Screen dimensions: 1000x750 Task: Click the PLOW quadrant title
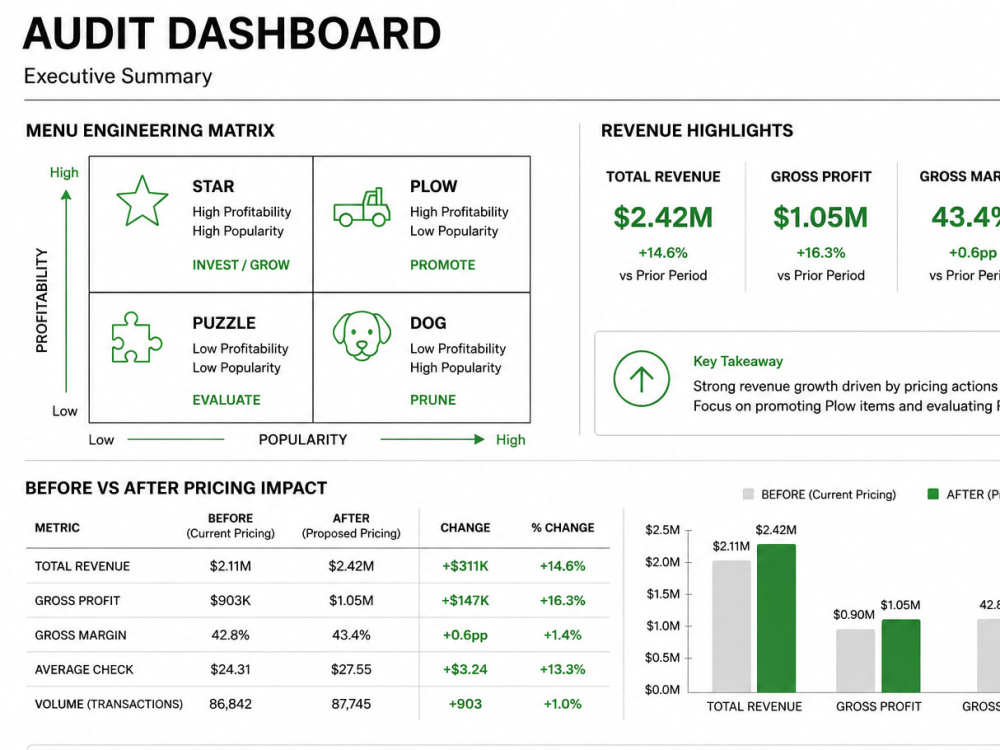pyautogui.click(x=434, y=186)
